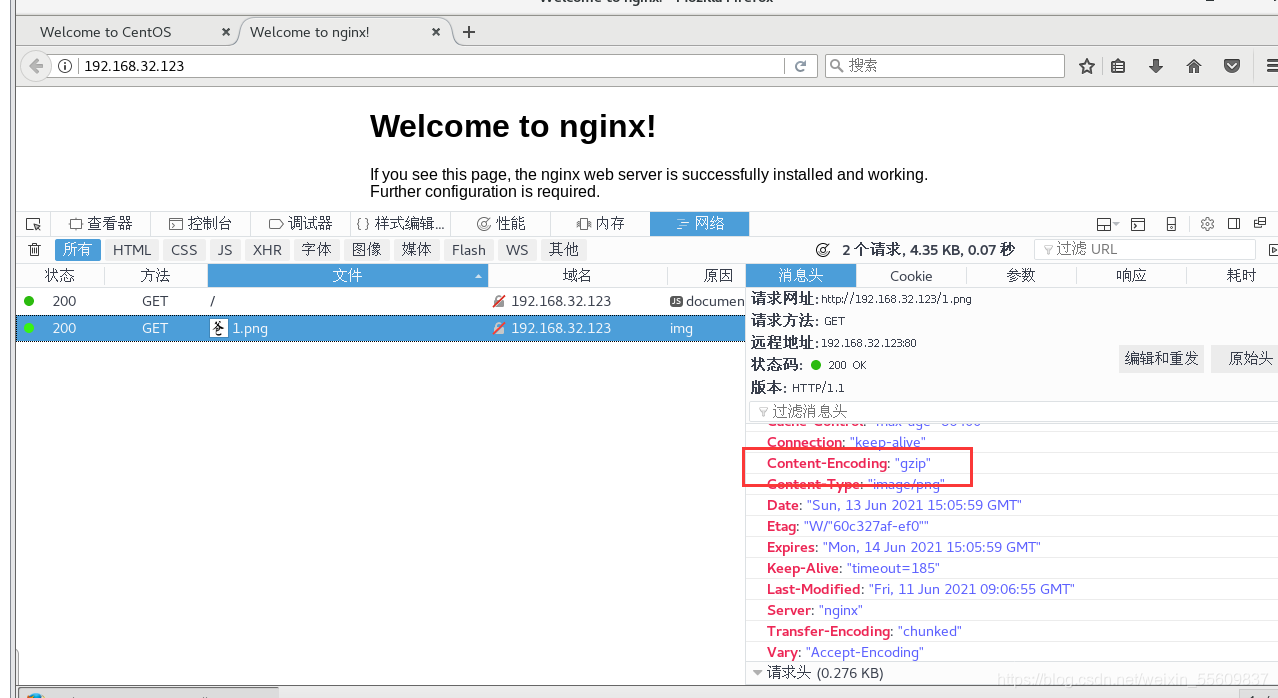Show the 消息头 Headers tab
Screen dimensions: 1278x698
(x=801, y=276)
